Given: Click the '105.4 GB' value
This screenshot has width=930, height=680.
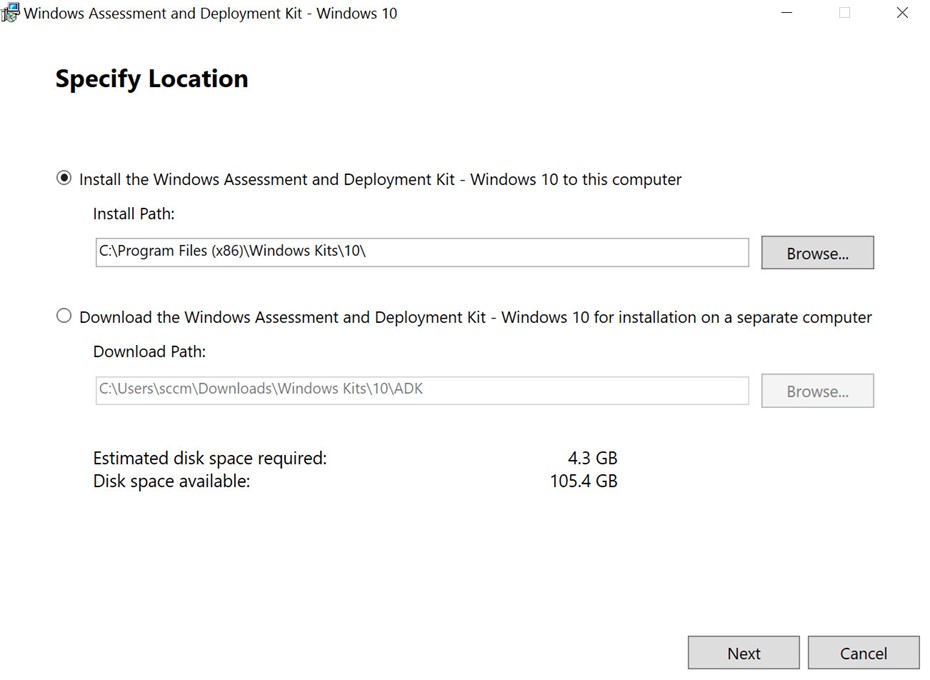Looking at the screenshot, I should [x=584, y=481].
